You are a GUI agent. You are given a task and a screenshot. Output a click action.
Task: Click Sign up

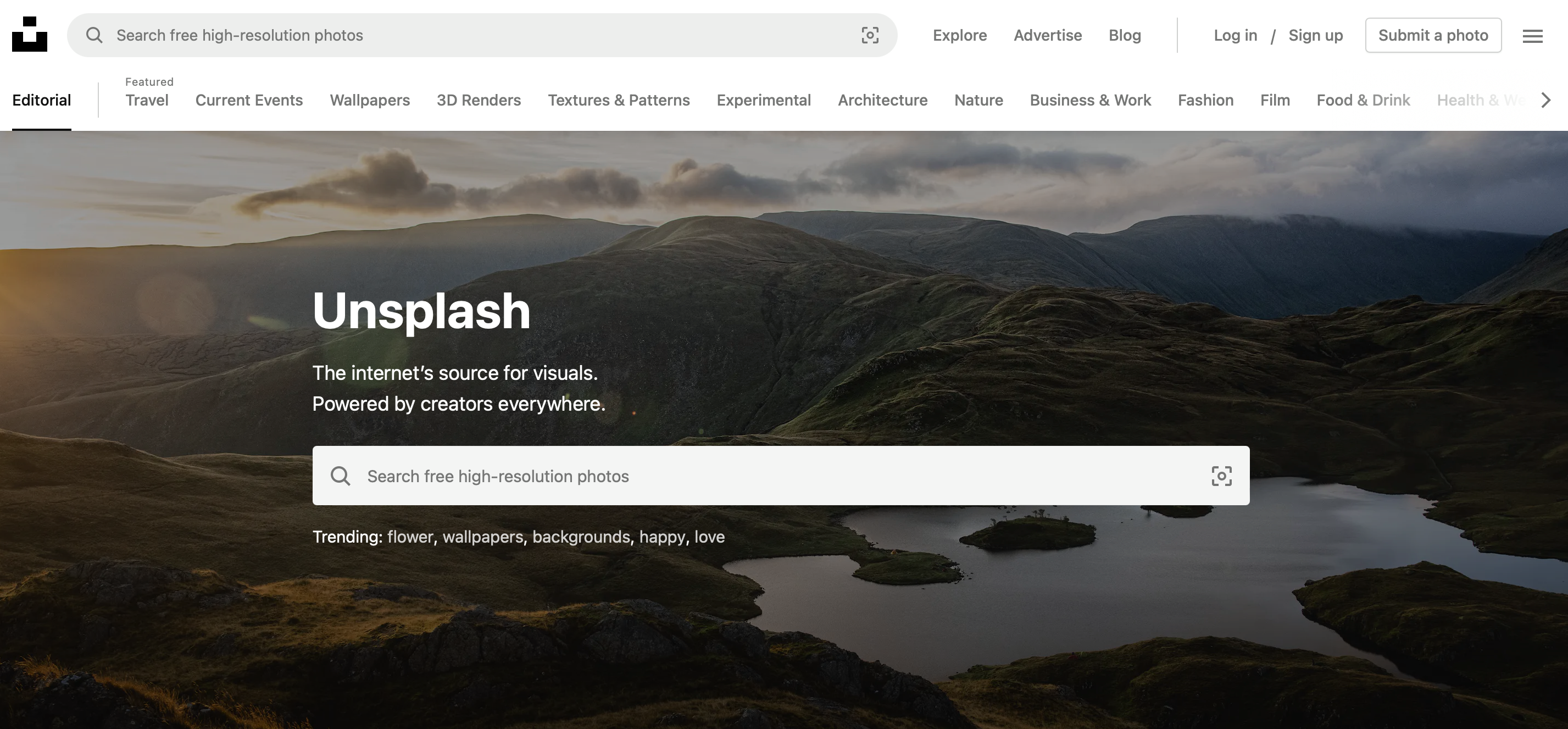click(x=1315, y=35)
